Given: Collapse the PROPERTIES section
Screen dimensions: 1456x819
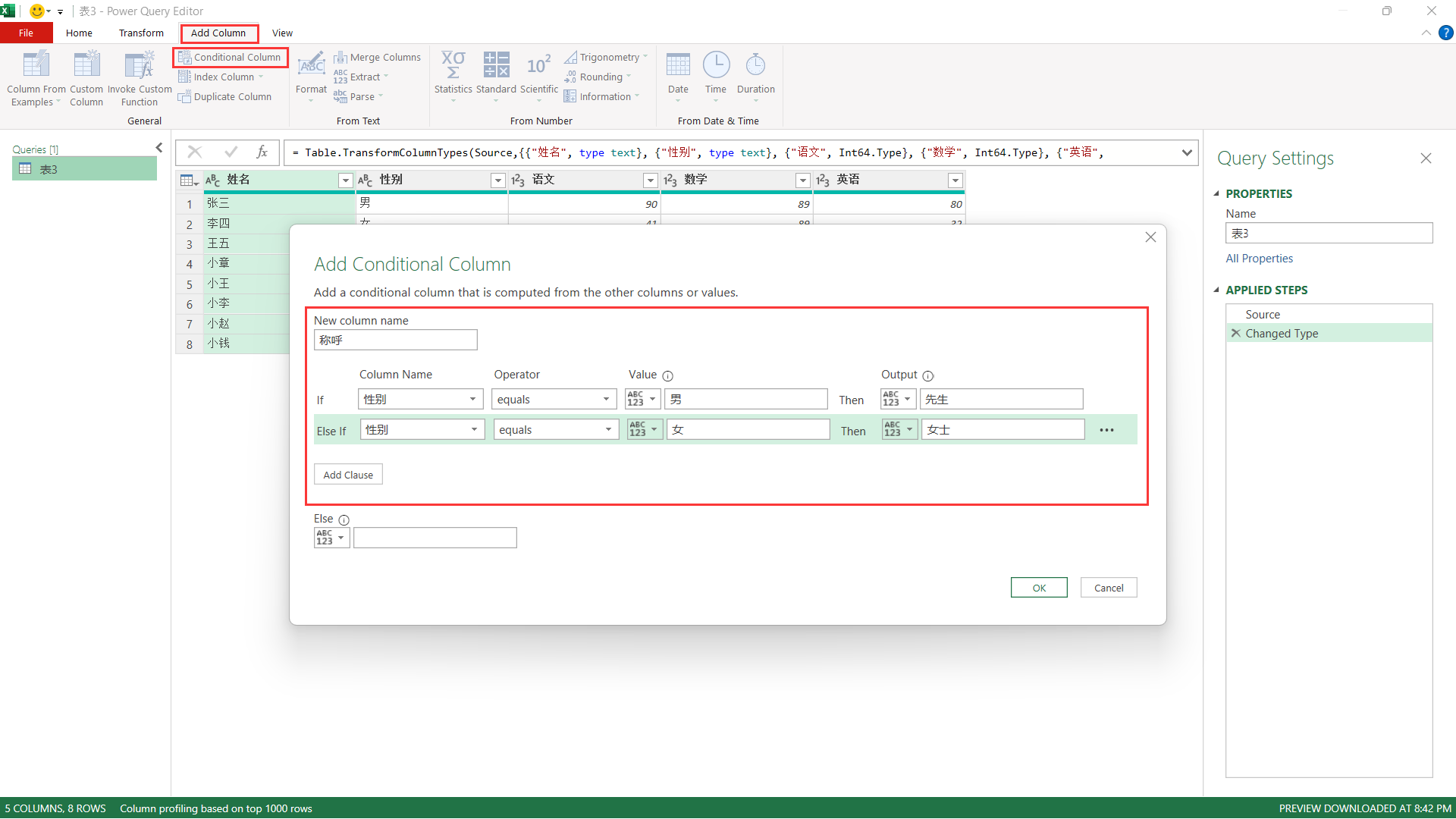Looking at the screenshot, I should (x=1216, y=193).
